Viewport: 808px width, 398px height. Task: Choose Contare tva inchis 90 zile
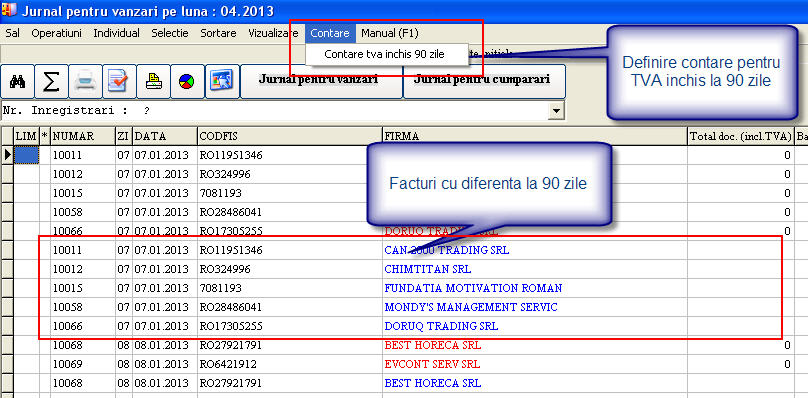[x=384, y=54]
